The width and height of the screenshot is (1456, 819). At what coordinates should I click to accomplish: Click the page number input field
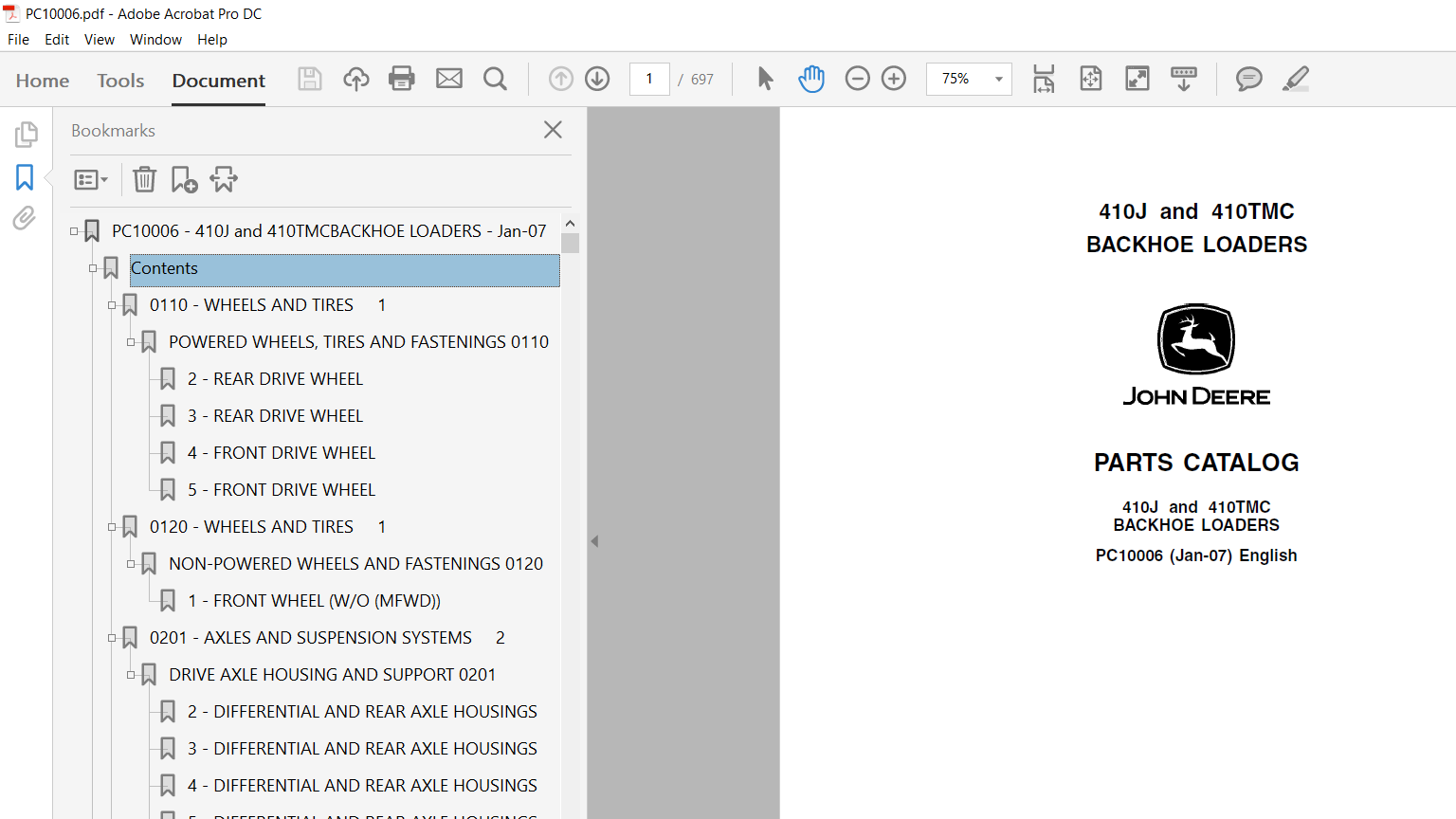tap(649, 79)
